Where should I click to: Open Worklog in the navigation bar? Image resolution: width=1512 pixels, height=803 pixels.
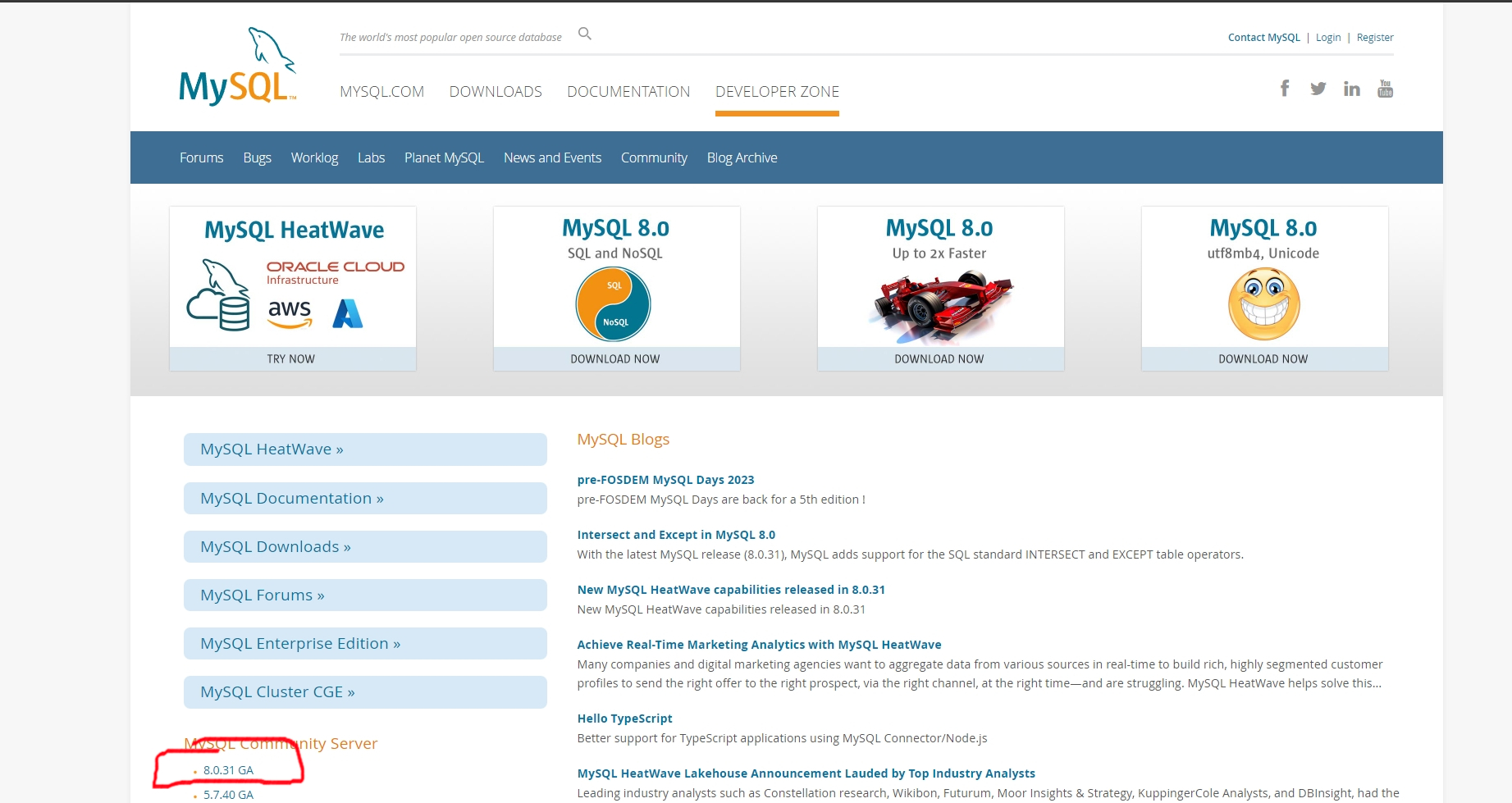pos(314,157)
